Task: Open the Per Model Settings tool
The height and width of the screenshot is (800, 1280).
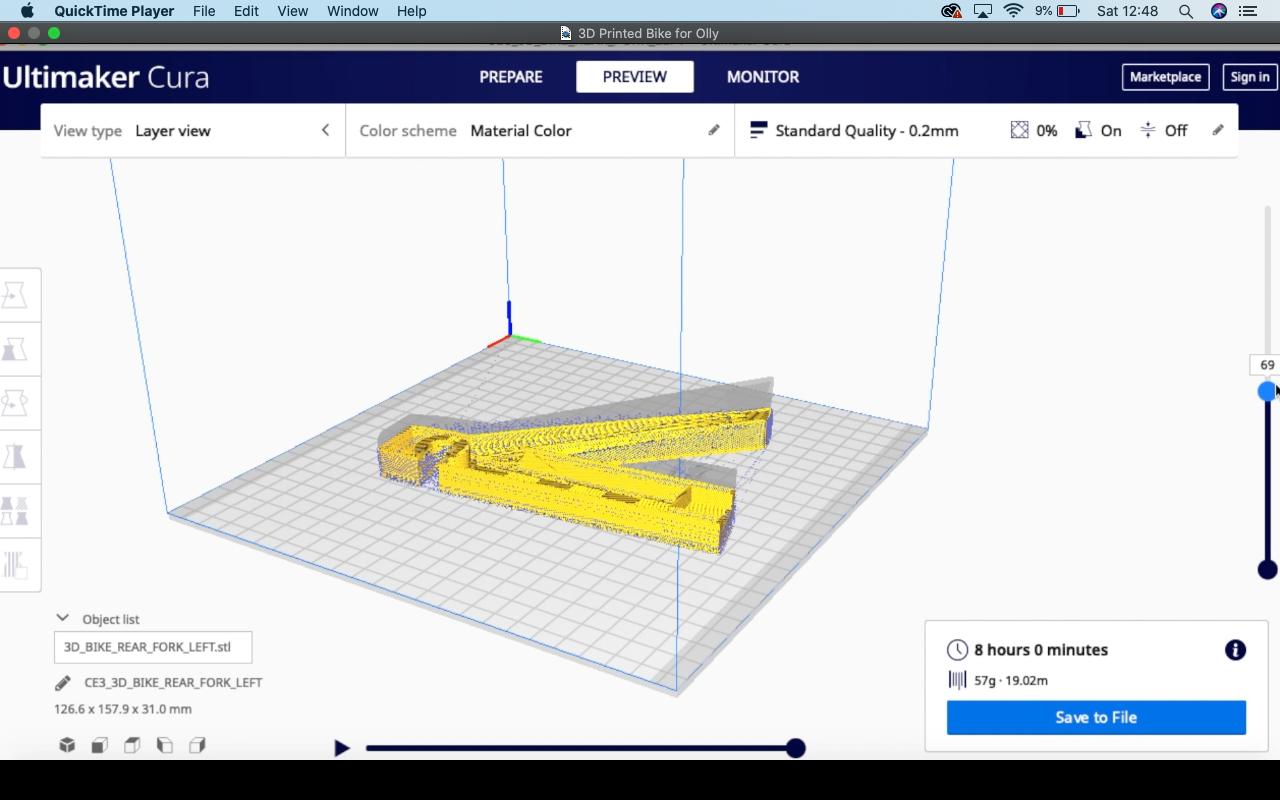Action: [x=15, y=511]
